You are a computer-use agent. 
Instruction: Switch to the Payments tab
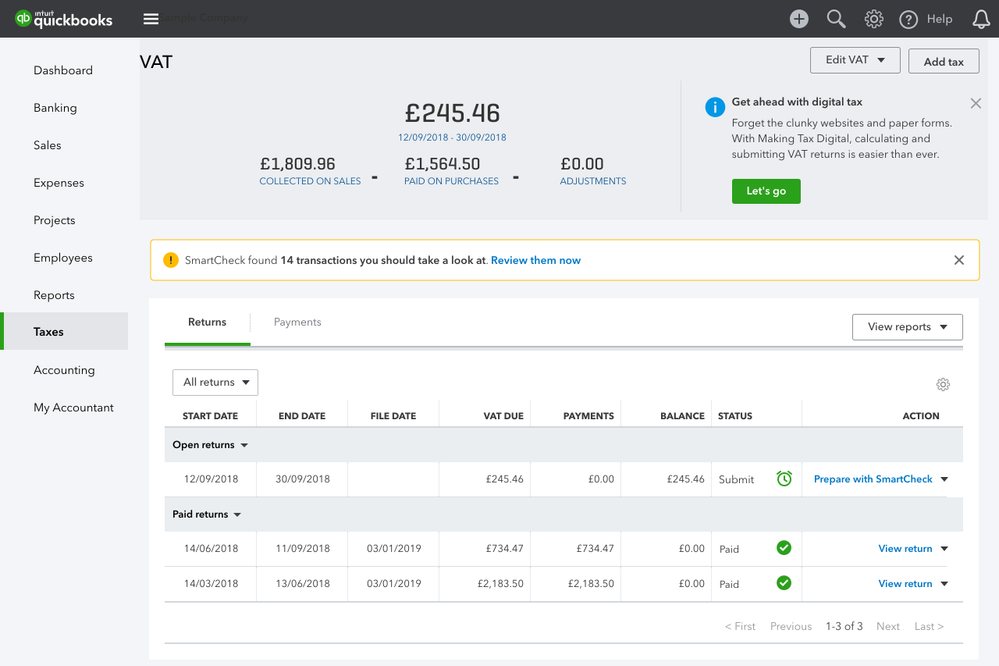tap(298, 322)
